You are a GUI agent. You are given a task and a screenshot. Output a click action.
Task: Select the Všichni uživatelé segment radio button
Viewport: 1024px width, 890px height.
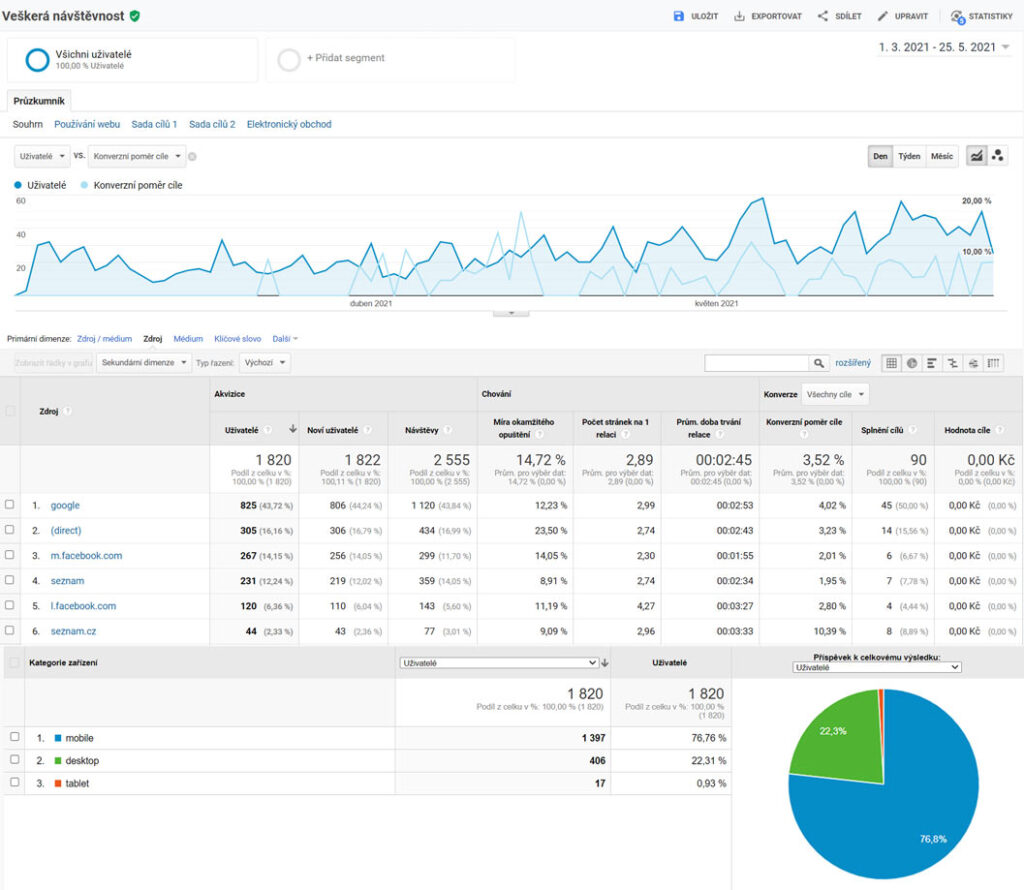coord(36,58)
